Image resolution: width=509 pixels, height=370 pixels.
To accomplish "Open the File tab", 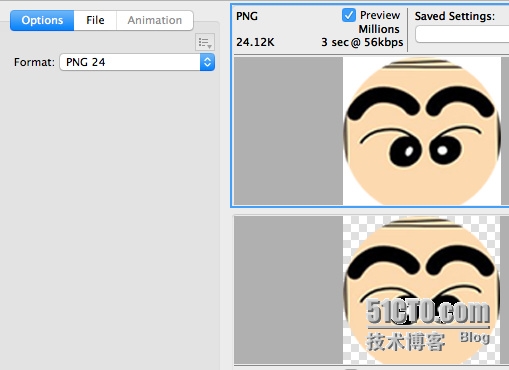I will coord(95,20).
